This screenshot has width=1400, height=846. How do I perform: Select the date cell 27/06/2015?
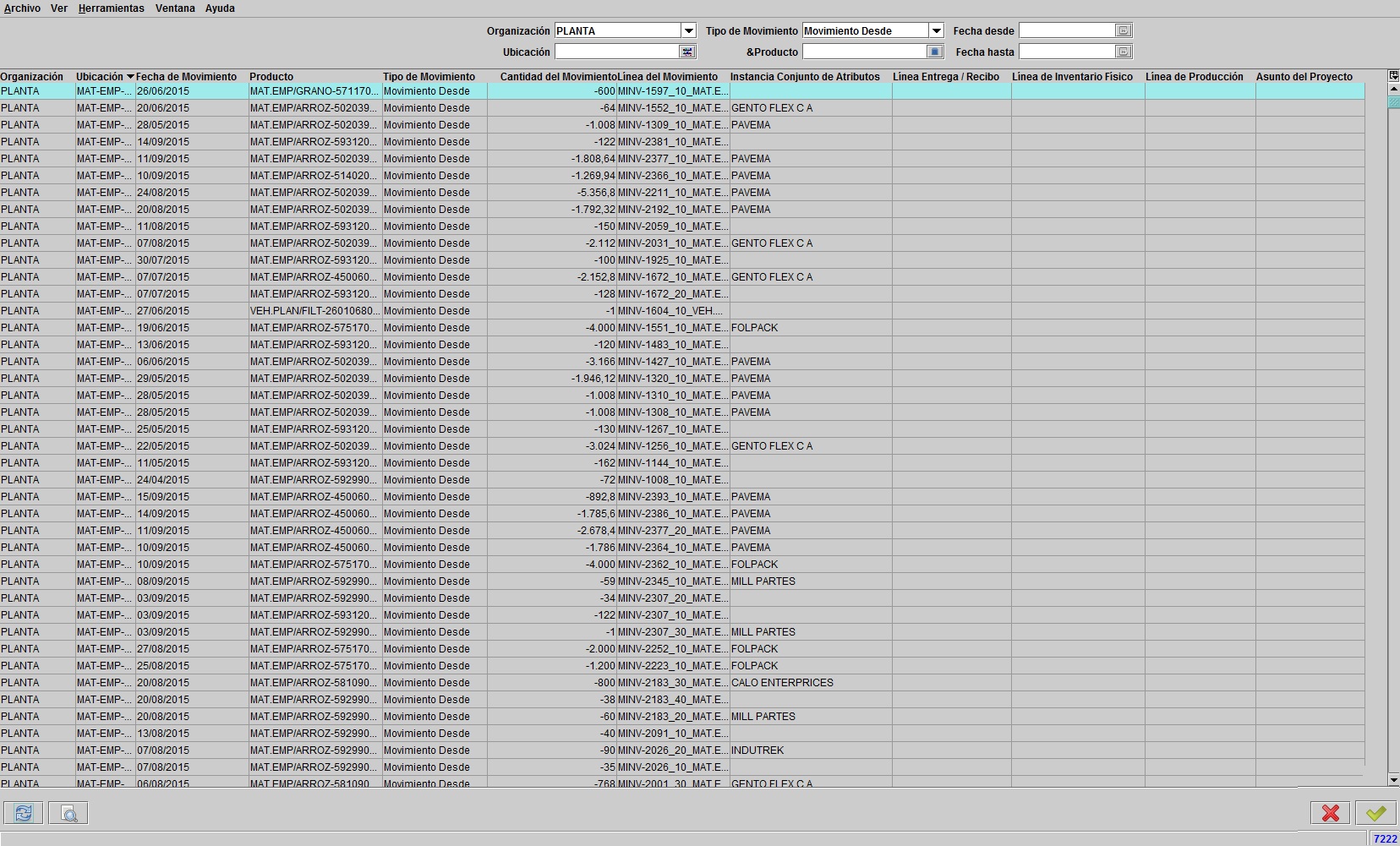(x=192, y=311)
